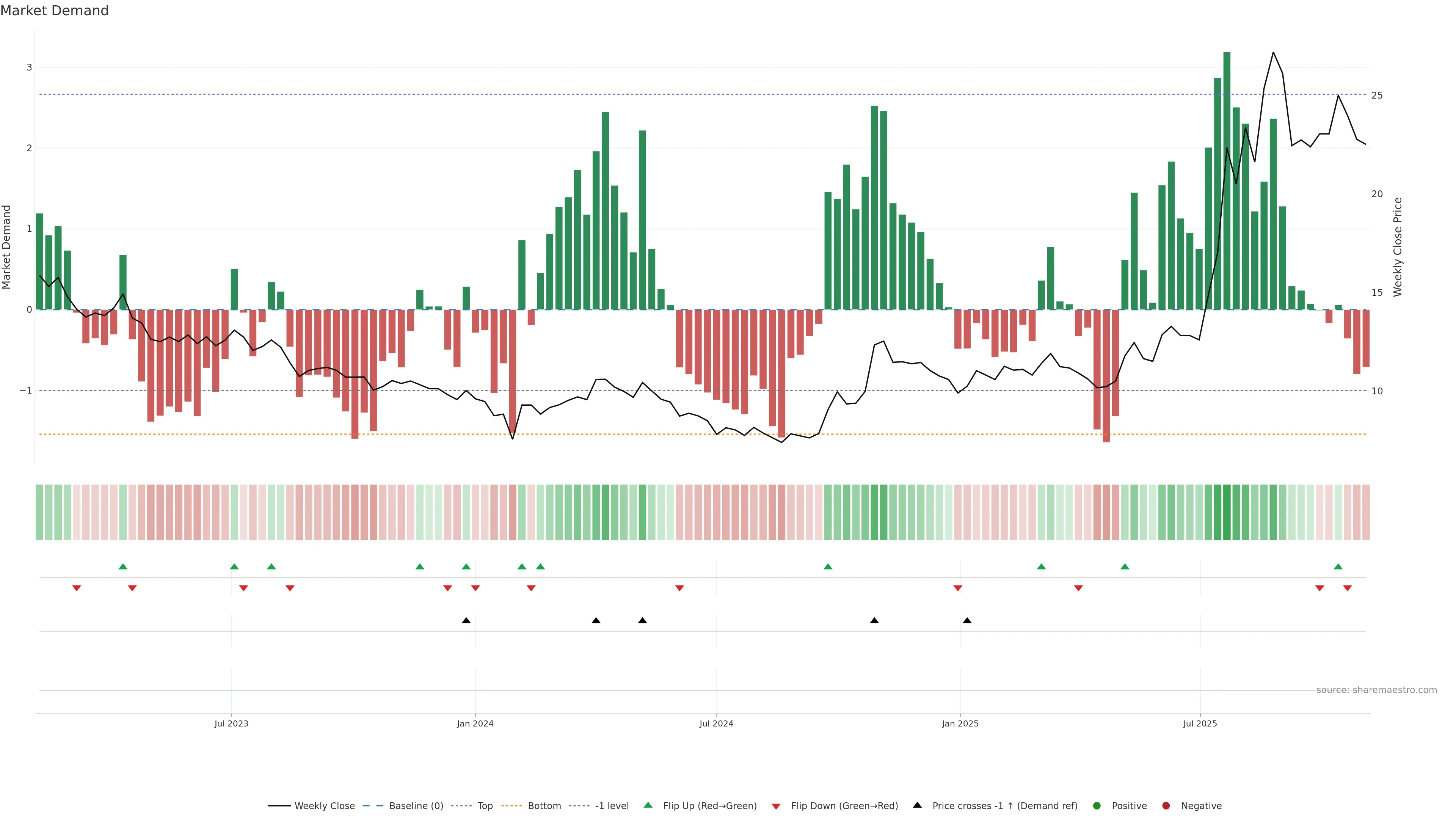1456x819 pixels.
Task: Click the first green flip-up marker
Action: [x=123, y=566]
